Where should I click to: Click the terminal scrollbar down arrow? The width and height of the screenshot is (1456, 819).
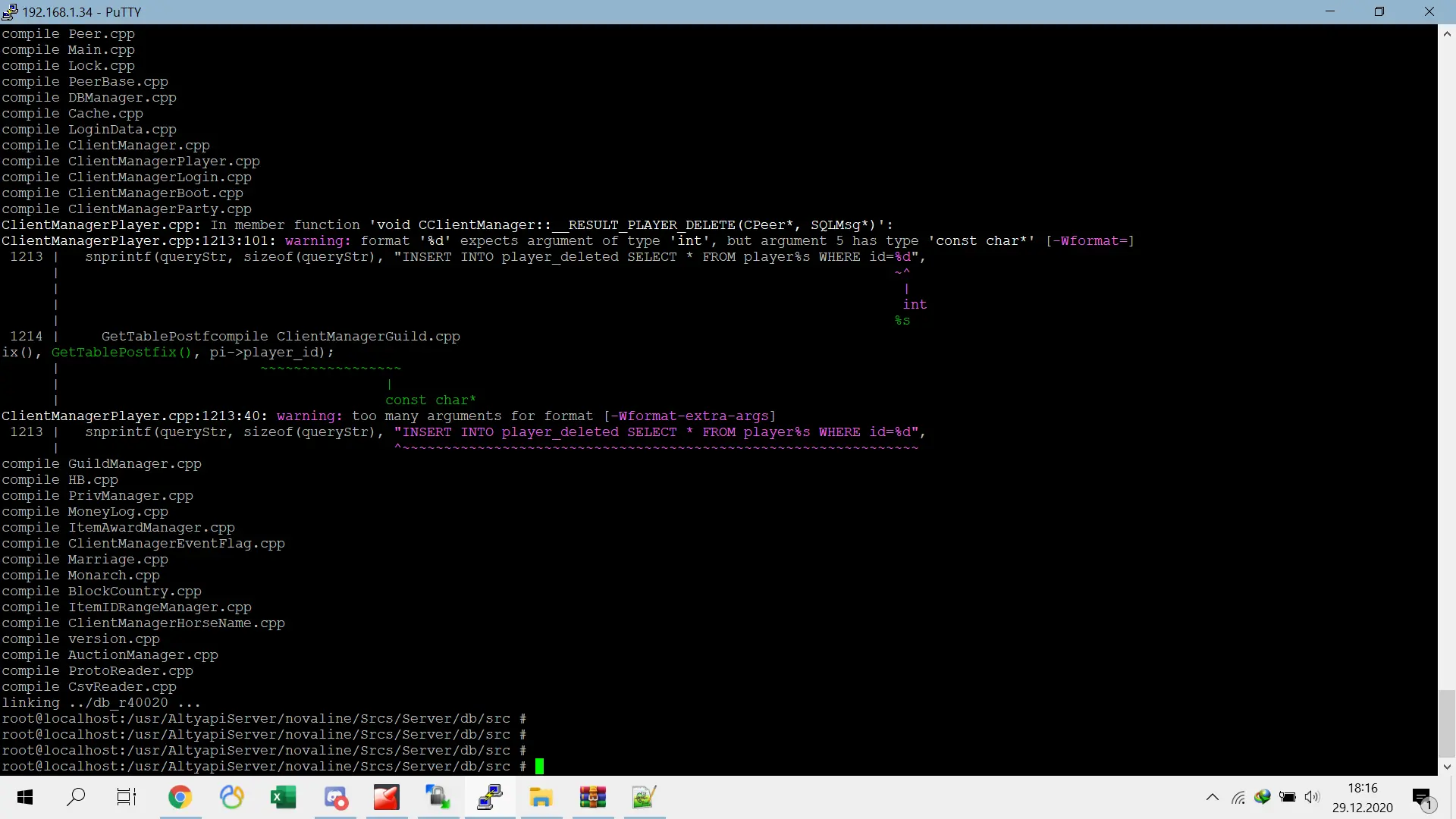tap(1447, 767)
